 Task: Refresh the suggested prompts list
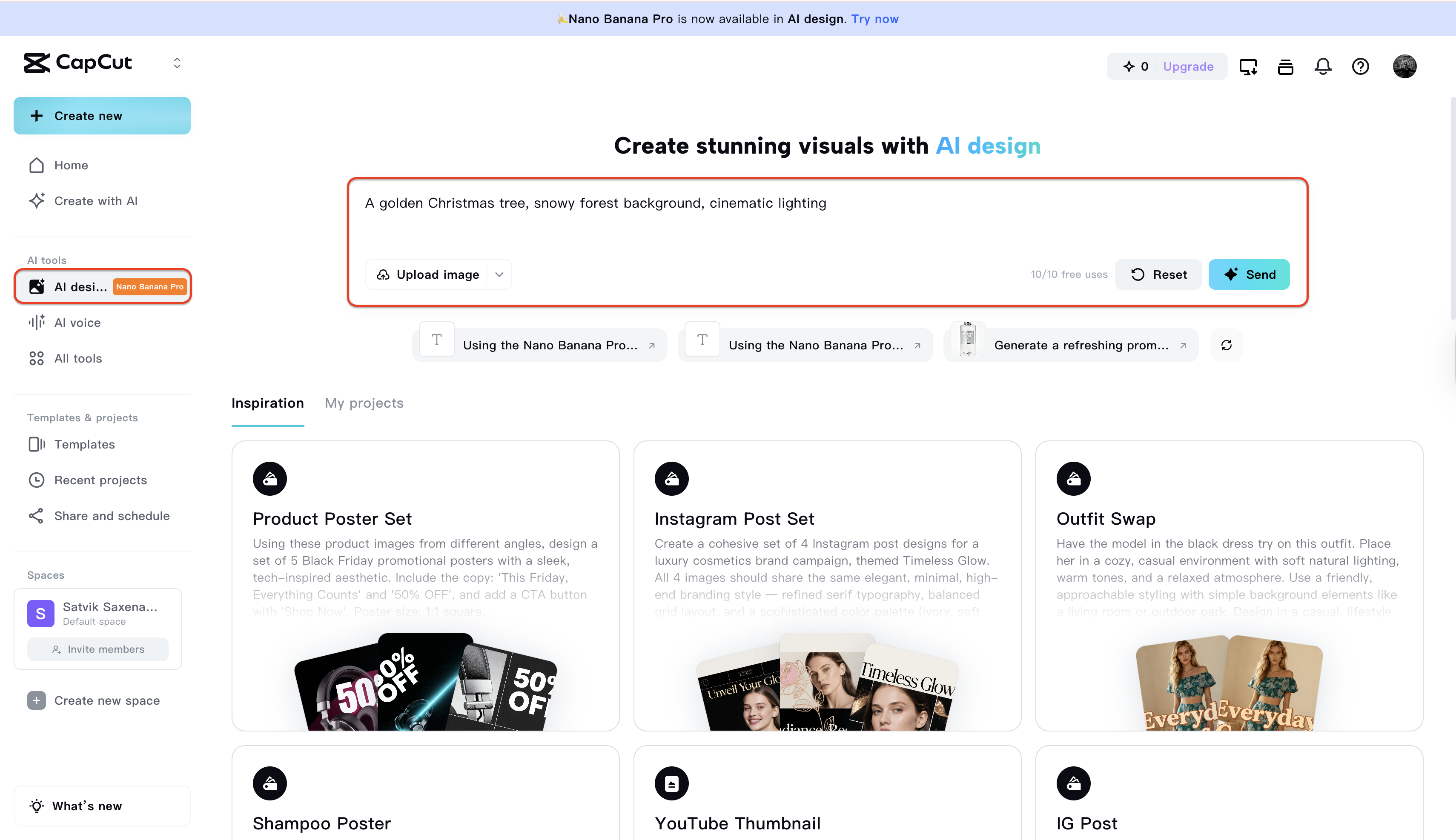pyautogui.click(x=1226, y=345)
